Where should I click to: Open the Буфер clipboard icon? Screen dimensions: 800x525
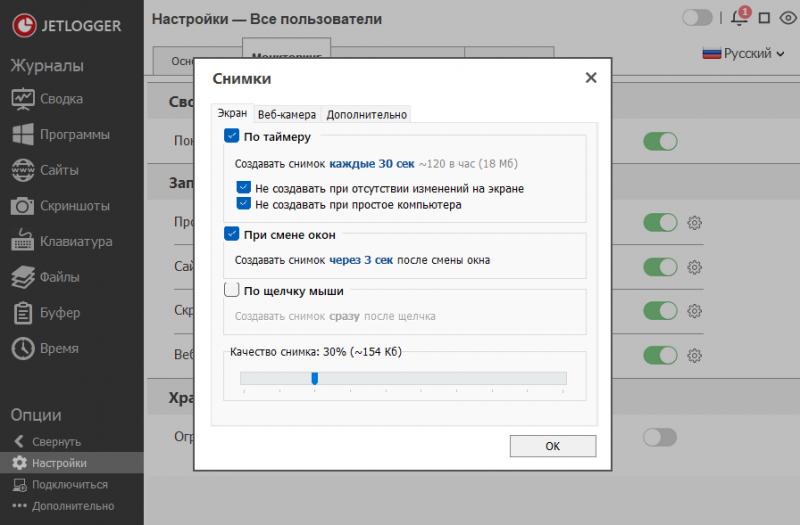(23, 313)
